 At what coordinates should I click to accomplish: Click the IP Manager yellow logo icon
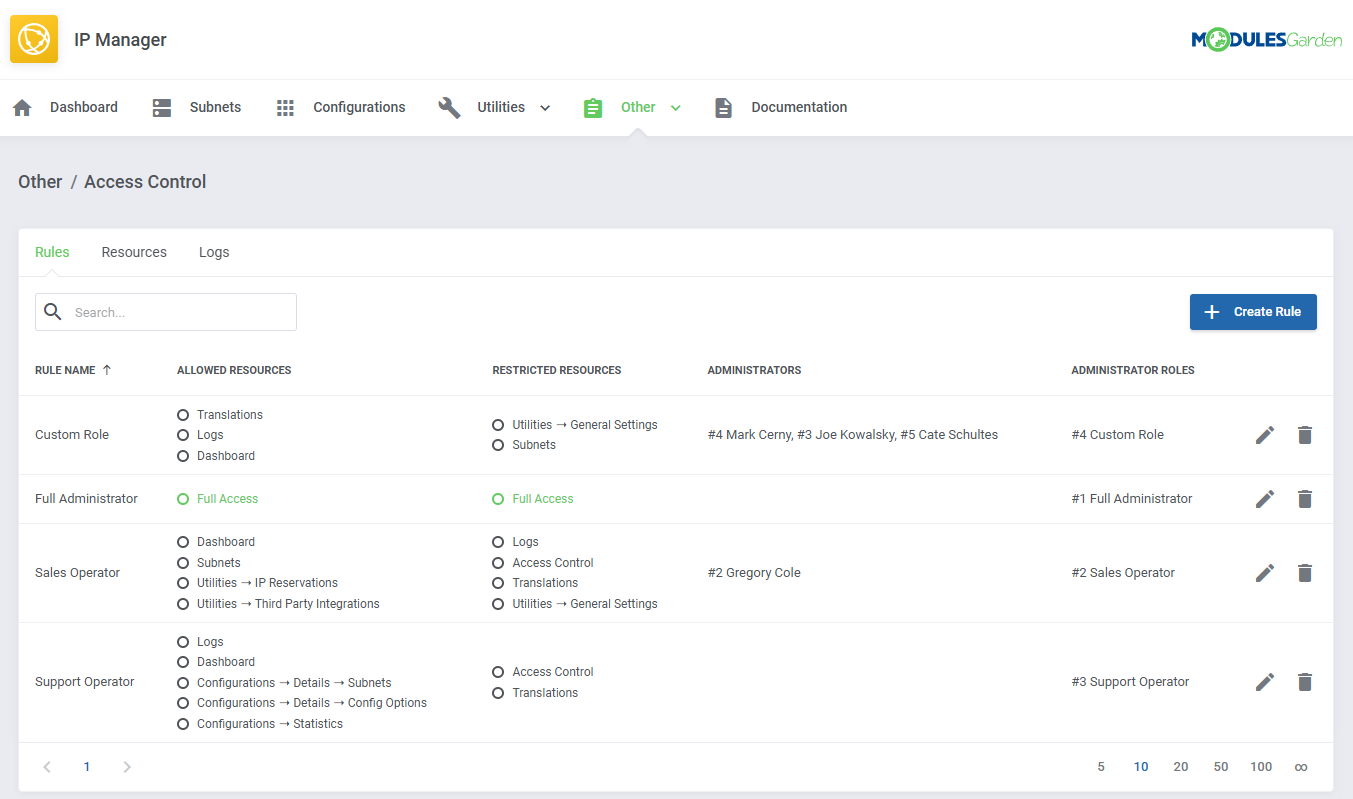34,40
